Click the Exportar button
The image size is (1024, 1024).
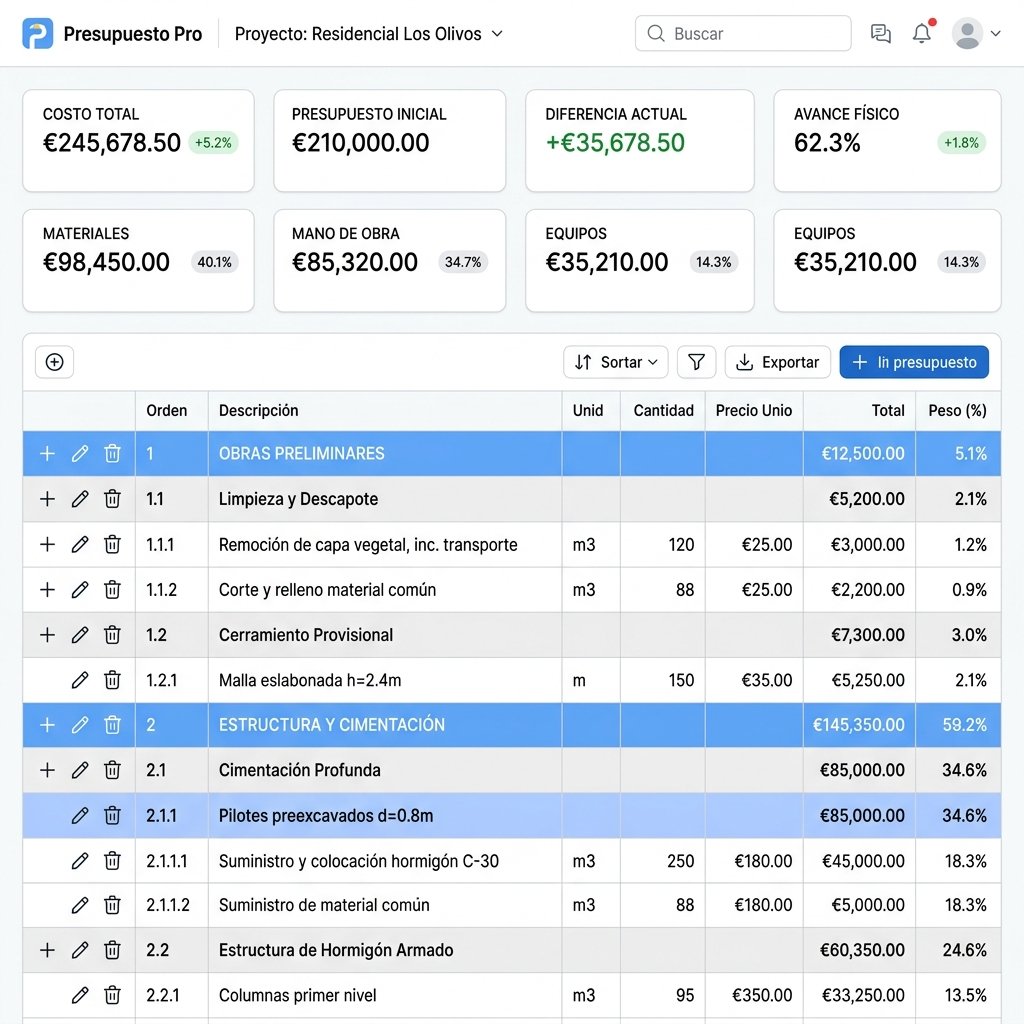tap(777, 362)
